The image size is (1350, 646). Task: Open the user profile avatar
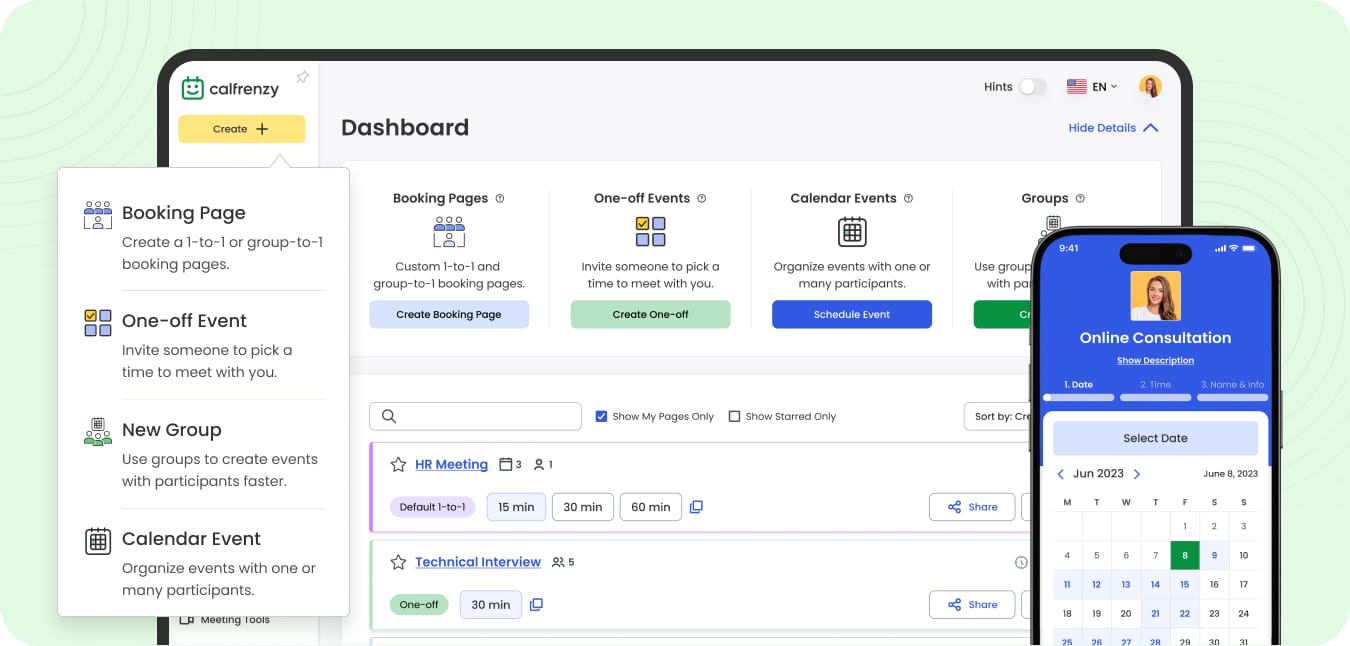[1150, 87]
